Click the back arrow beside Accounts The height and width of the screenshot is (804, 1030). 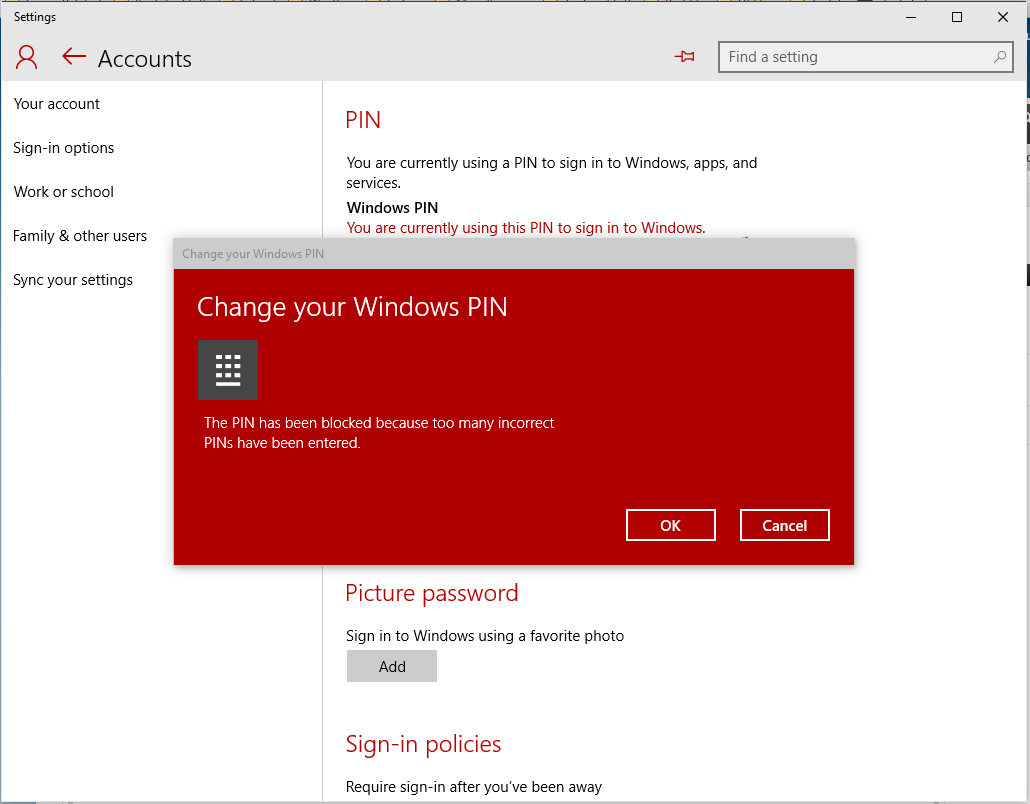[x=74, y=57]
